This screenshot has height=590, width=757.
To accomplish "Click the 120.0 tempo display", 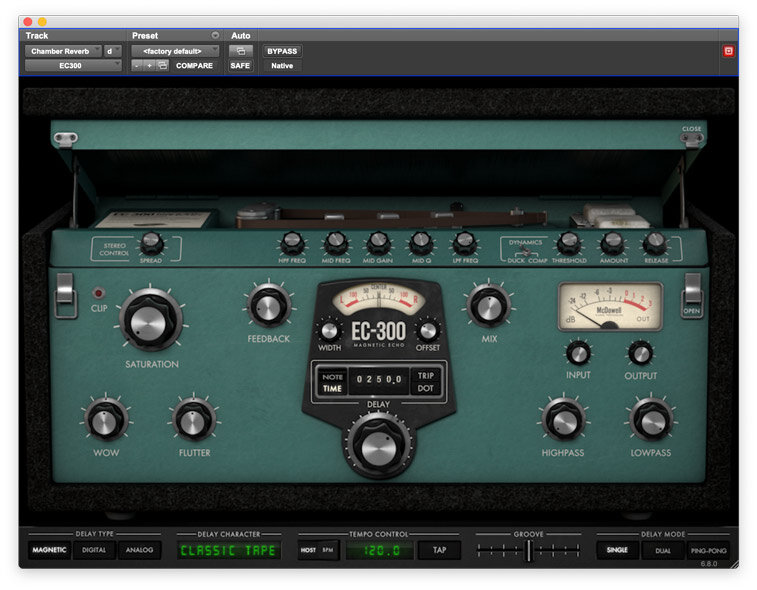I will click(x=380, y=550).
